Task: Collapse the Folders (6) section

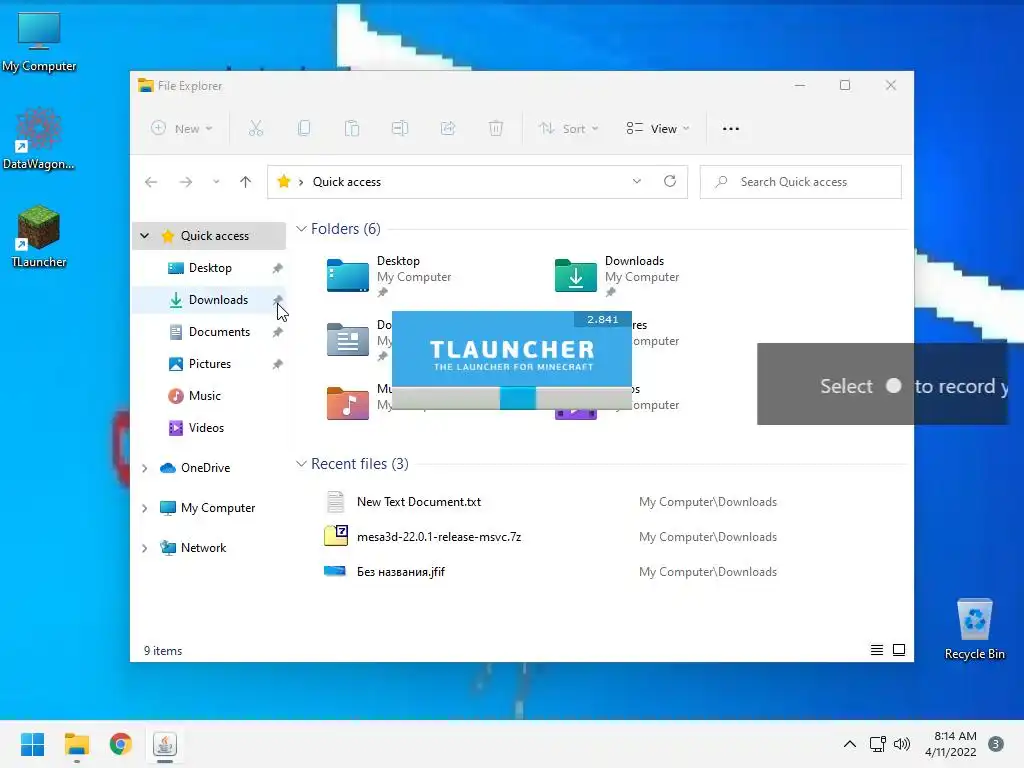Action: [301, 229]
